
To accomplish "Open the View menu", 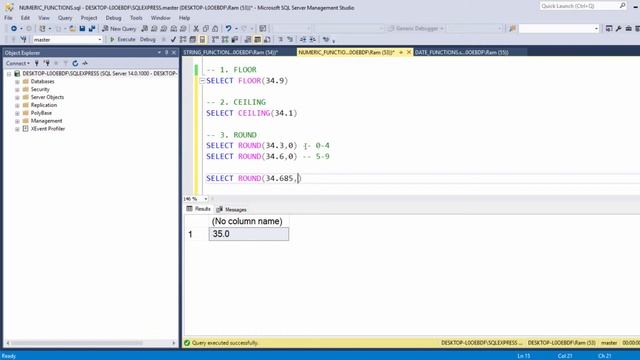I will (44, 18).
